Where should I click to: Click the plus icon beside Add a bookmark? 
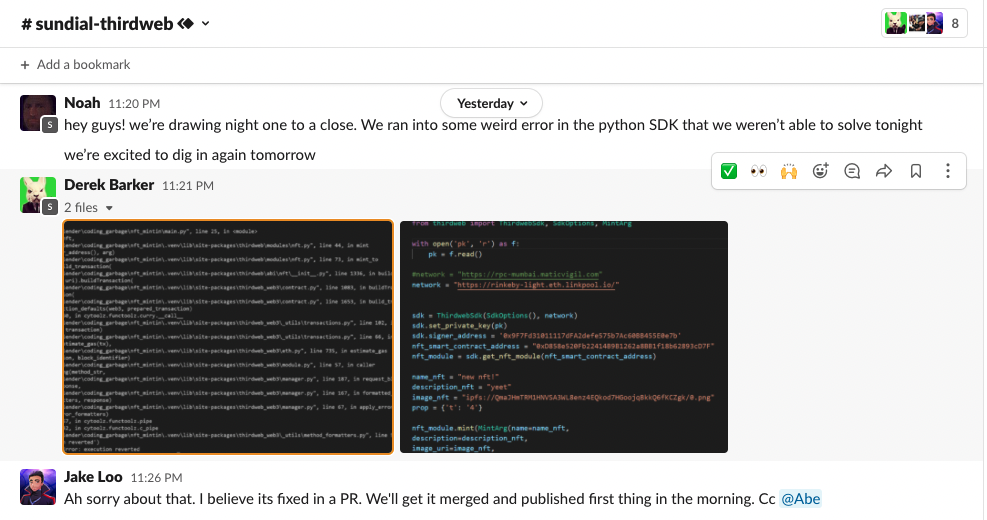click(x=25, y=65)
